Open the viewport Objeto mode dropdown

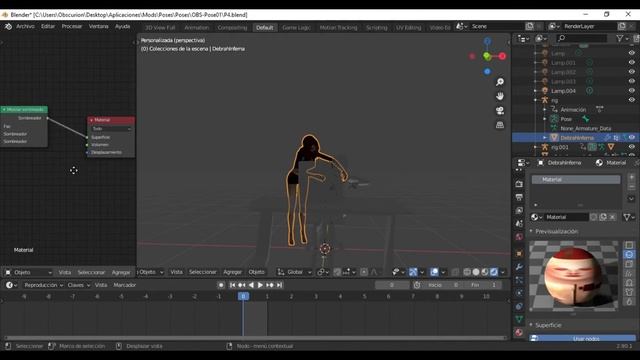tap(151, 272)
